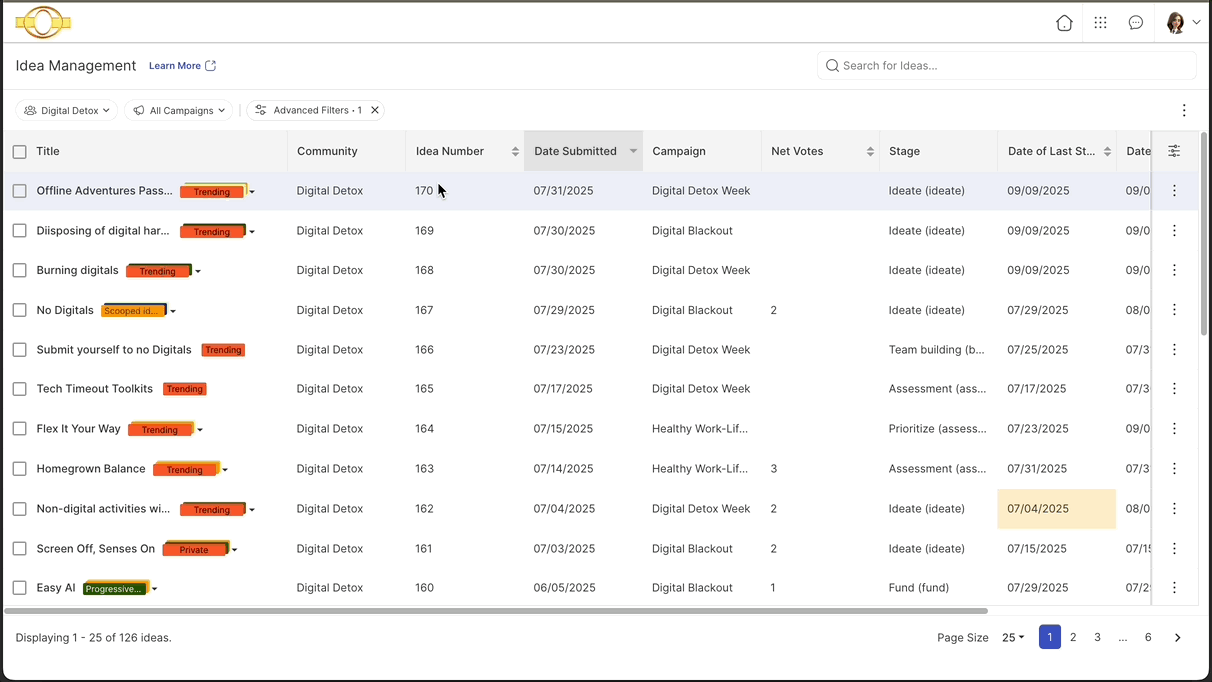Open the All Campaigns dropdown
The image size is (1212, 682).
click(179, 110)
